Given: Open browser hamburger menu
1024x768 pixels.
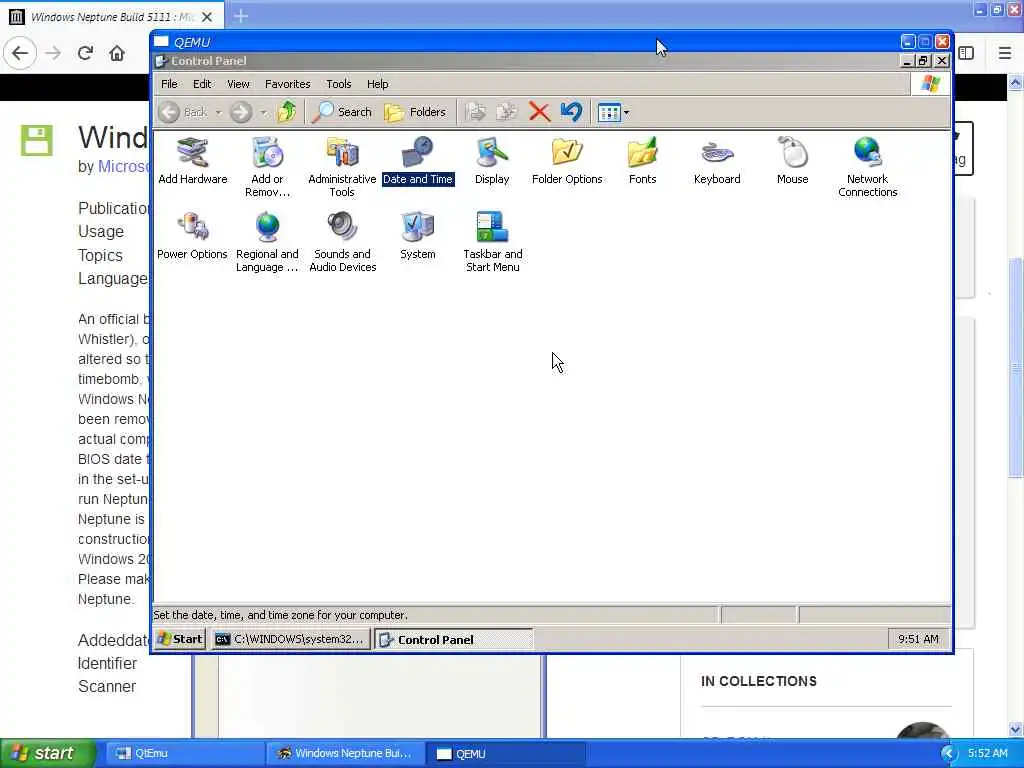Looking at the screenshot, I should point(1005,53).
